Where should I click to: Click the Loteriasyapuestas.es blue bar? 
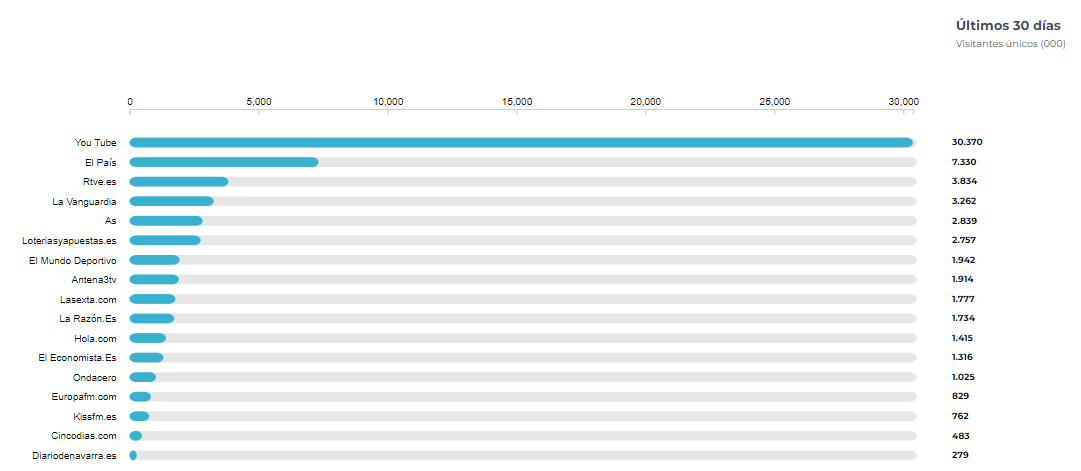tap(165, 241)
